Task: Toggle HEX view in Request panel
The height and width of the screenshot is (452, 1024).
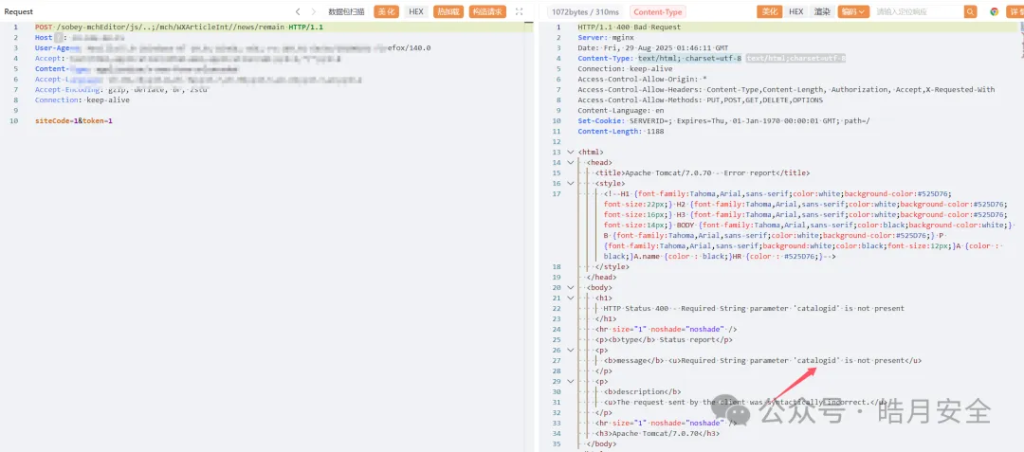Action: point(416,12)
